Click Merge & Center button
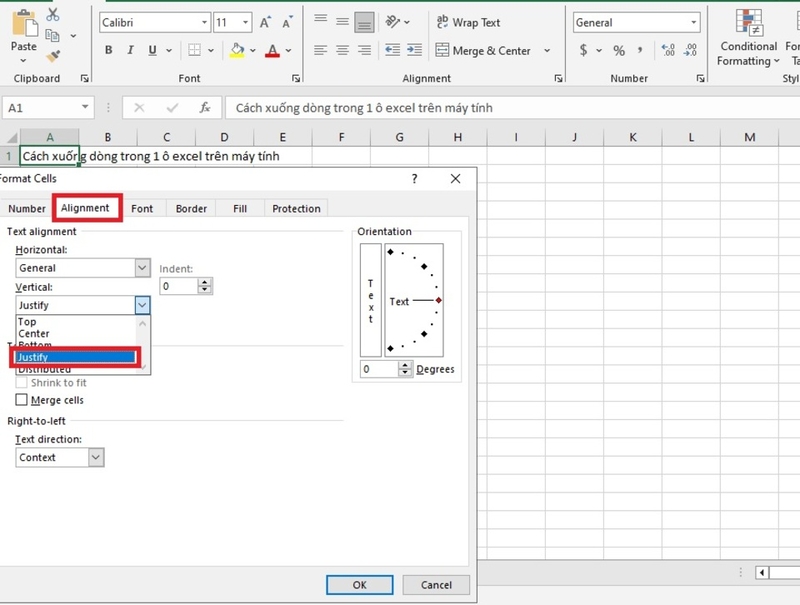The width and height of the screenshot is (800, 605). coord(483,51)
